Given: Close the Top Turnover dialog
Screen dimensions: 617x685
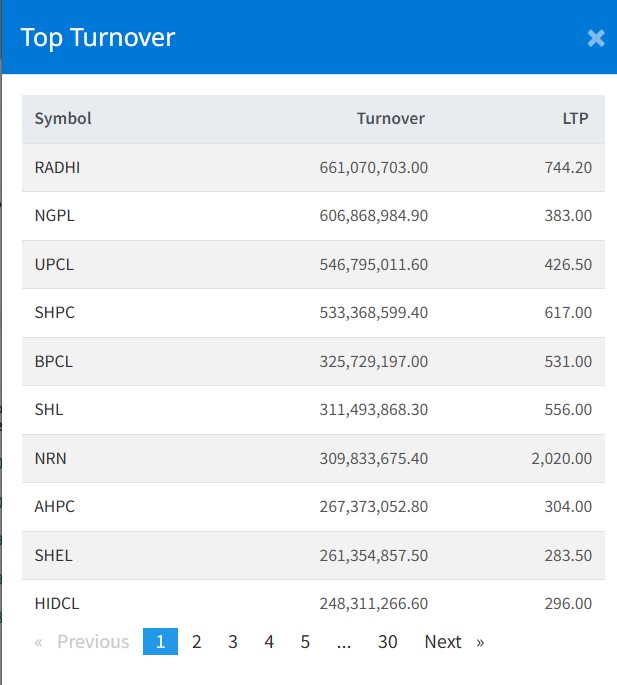Looking at the screenshot, I should [595, 38].
